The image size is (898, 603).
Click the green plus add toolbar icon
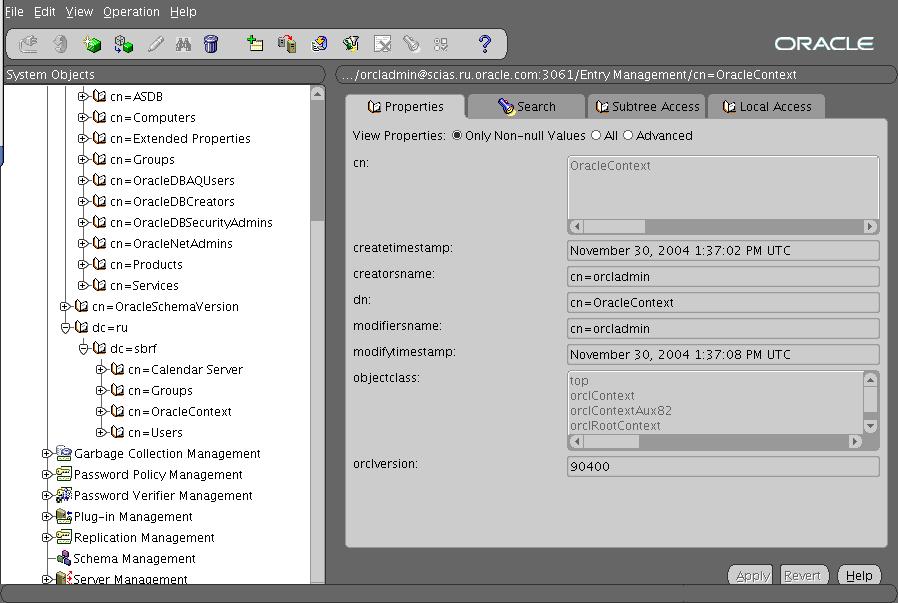click(254, 44)
